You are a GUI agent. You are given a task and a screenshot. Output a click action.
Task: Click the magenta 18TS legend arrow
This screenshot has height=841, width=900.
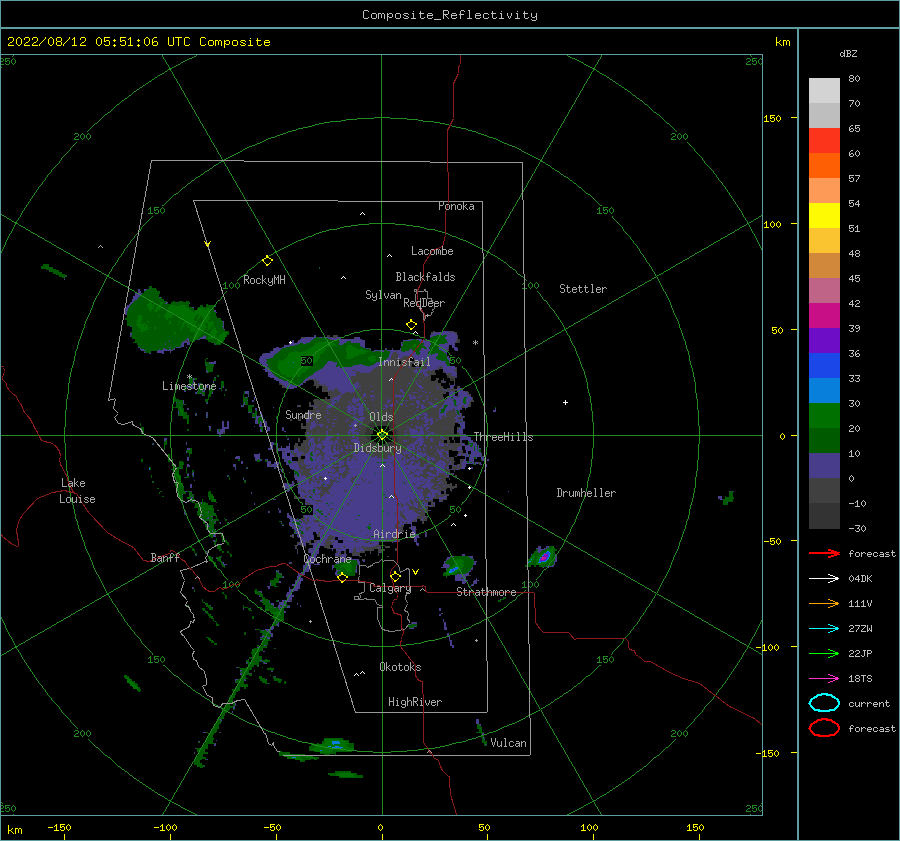[824, 678]
